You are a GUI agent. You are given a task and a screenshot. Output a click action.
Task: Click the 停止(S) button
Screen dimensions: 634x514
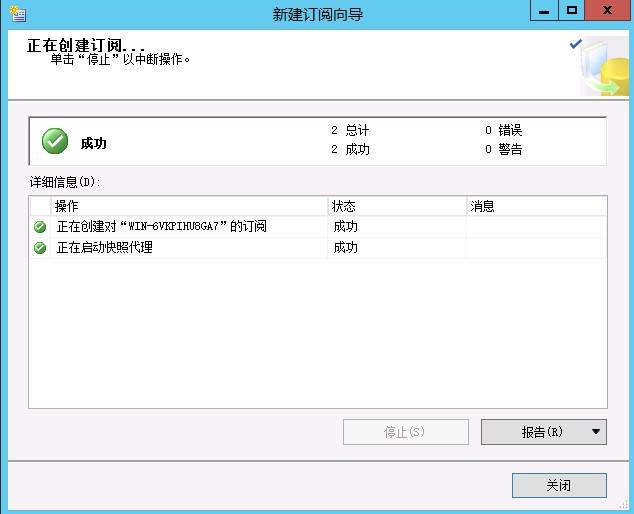[x=405, y=432]
